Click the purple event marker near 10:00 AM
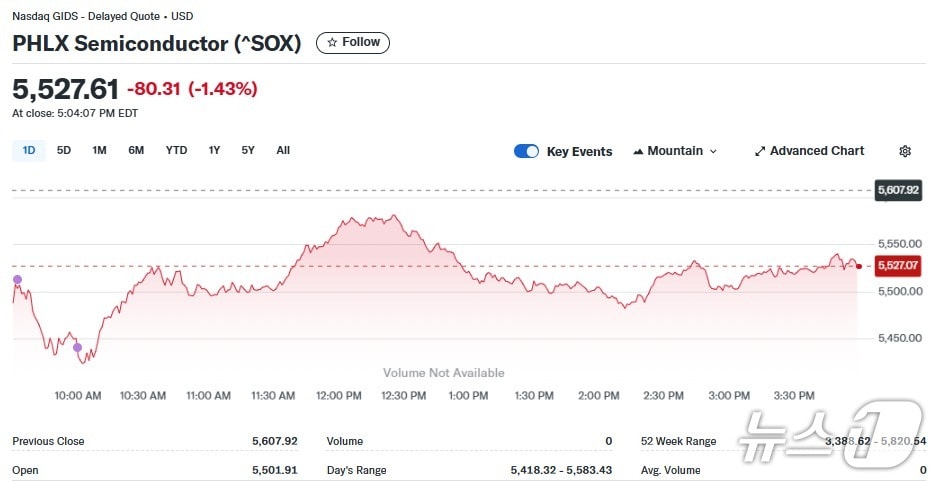The image size is (936, 482). (78, 348)
